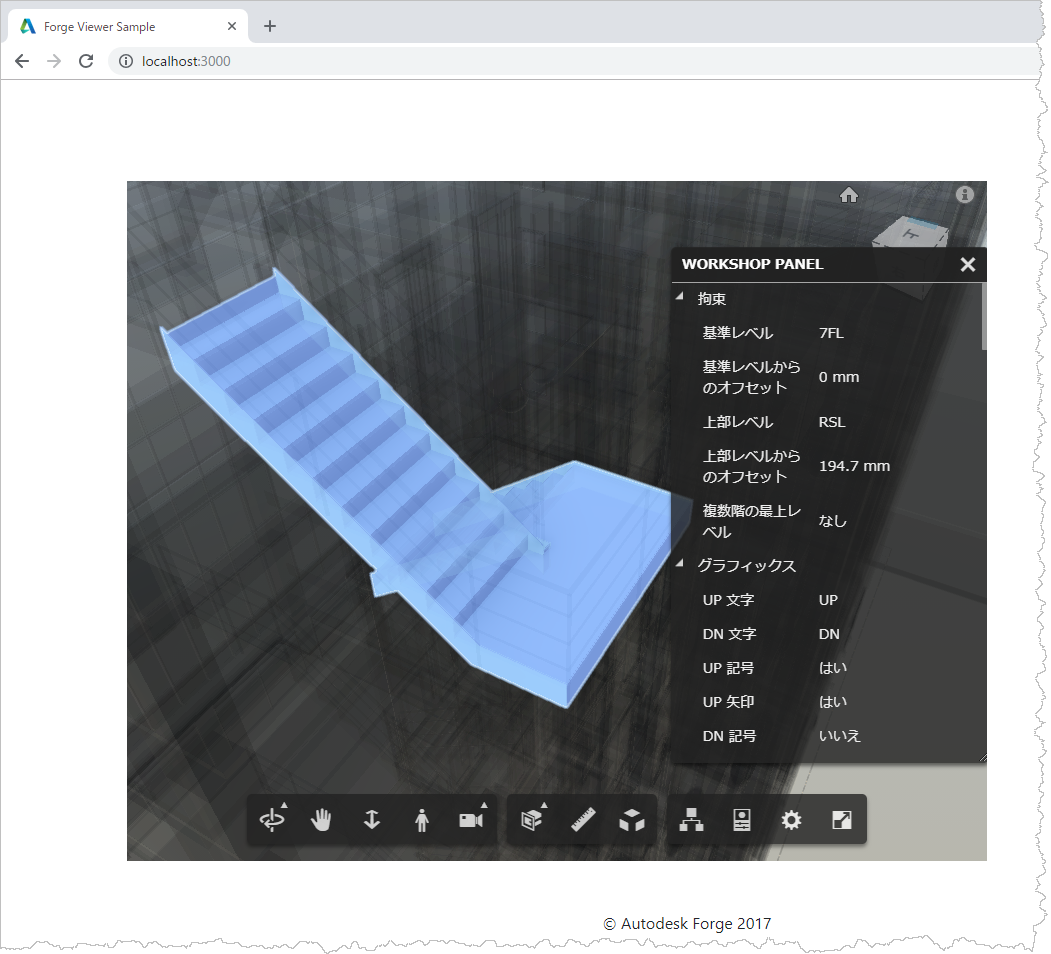Collapse the グラフィックス section
Screen dimensions: 1051x954
pyautogui.click(x=679, y=565)
